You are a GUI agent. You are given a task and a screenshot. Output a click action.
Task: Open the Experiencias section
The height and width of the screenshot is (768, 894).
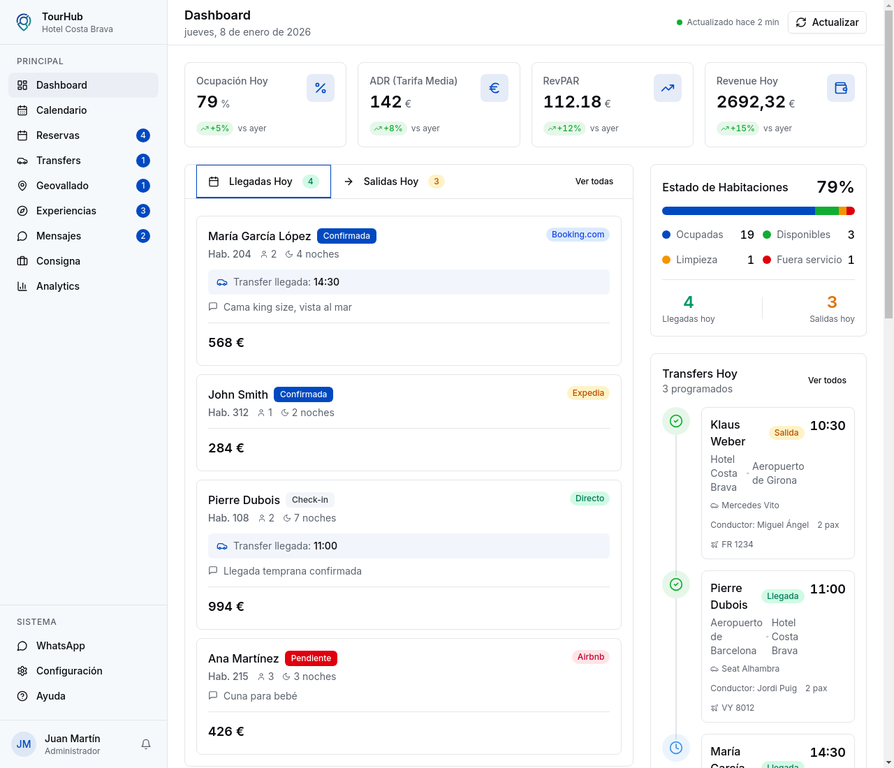coord(64,210)
